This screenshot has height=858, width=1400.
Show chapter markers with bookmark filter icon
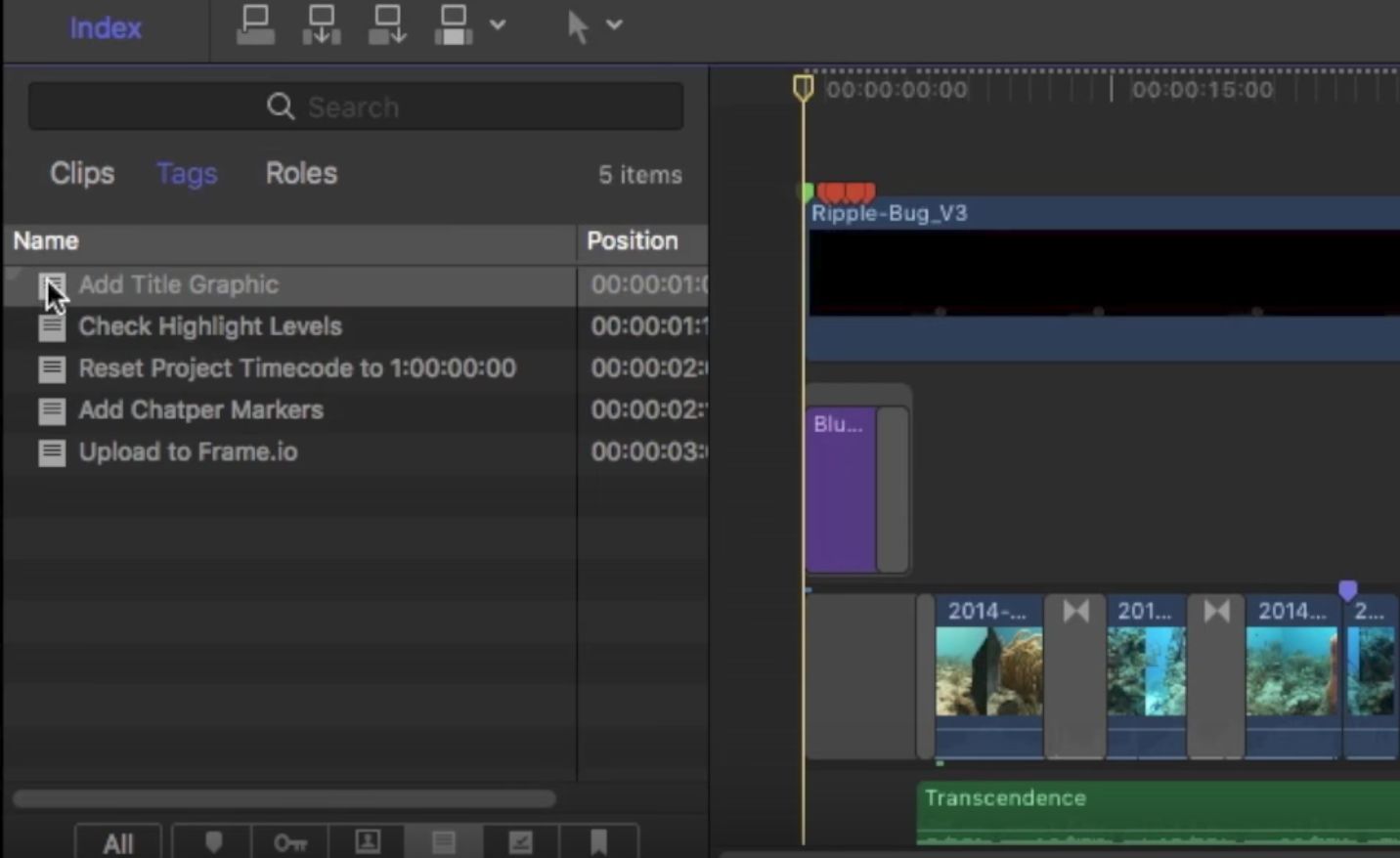598,841
